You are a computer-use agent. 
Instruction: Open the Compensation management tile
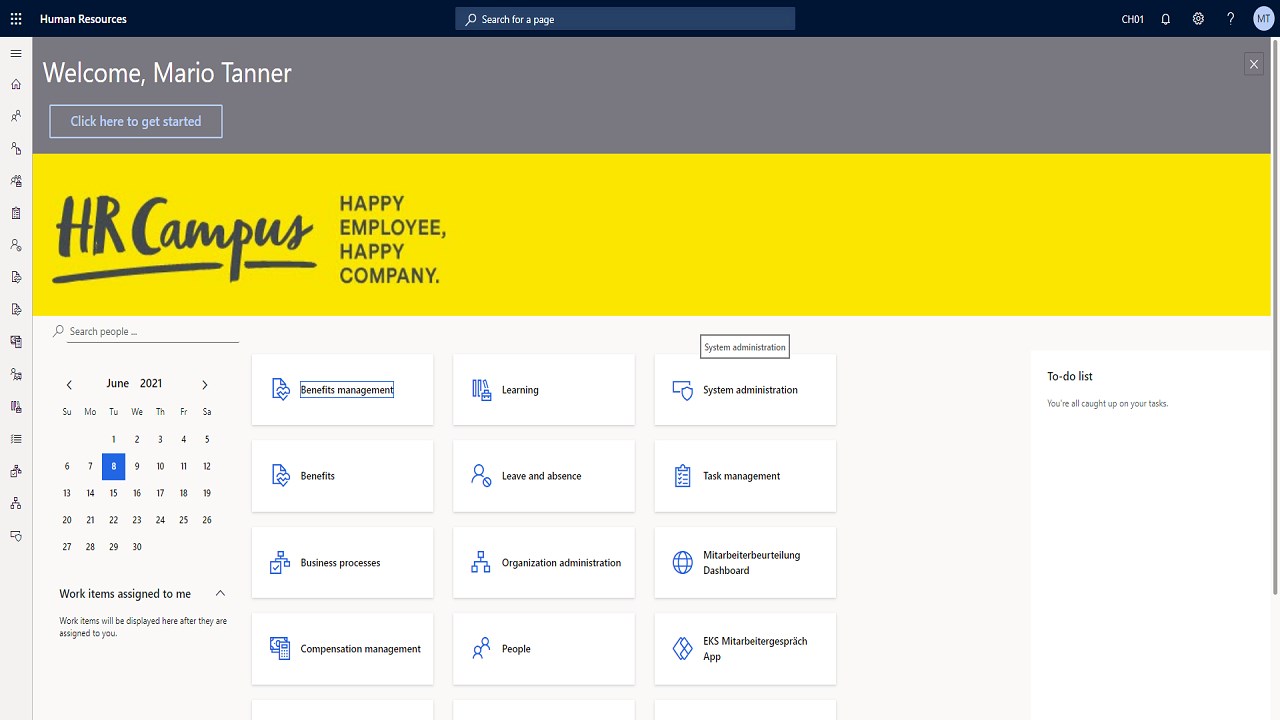[x=342, y=649]
